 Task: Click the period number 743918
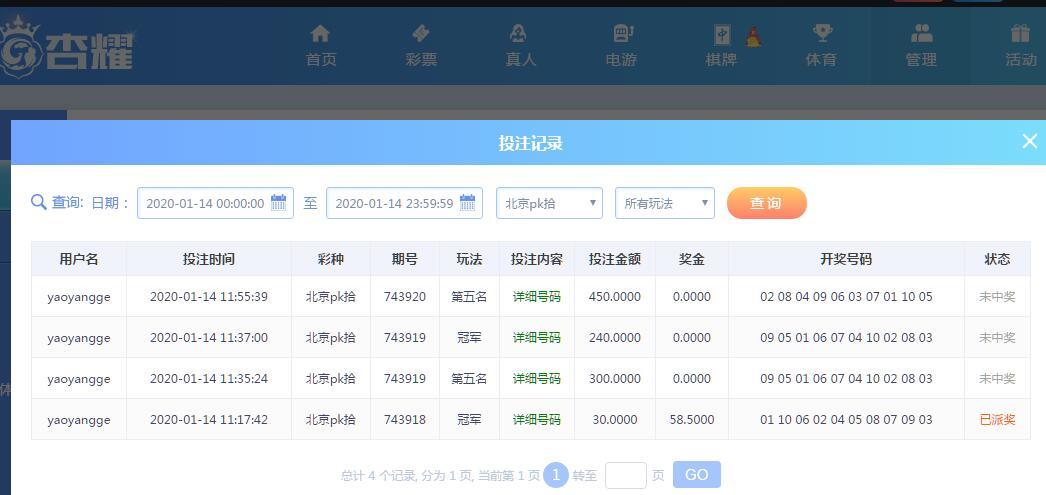(405, 420)
